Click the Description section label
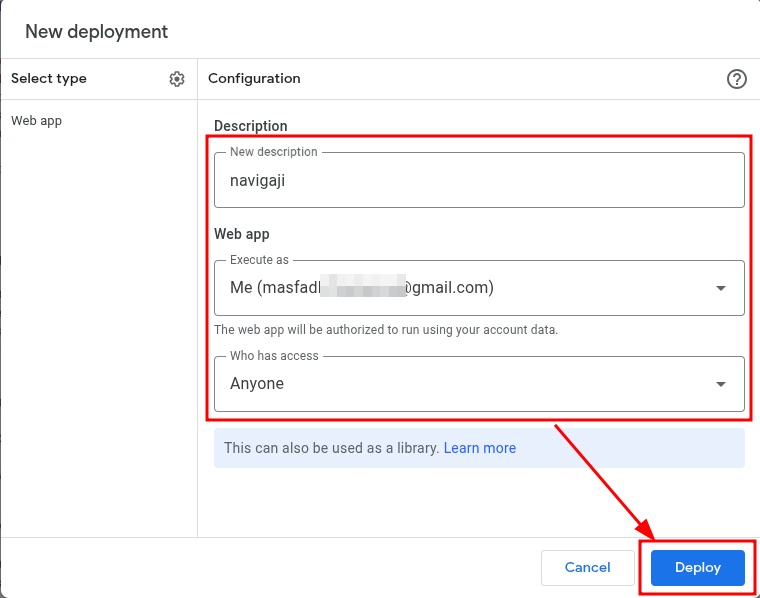Viewport: 760px width, 598px height. tap(251, 126)
